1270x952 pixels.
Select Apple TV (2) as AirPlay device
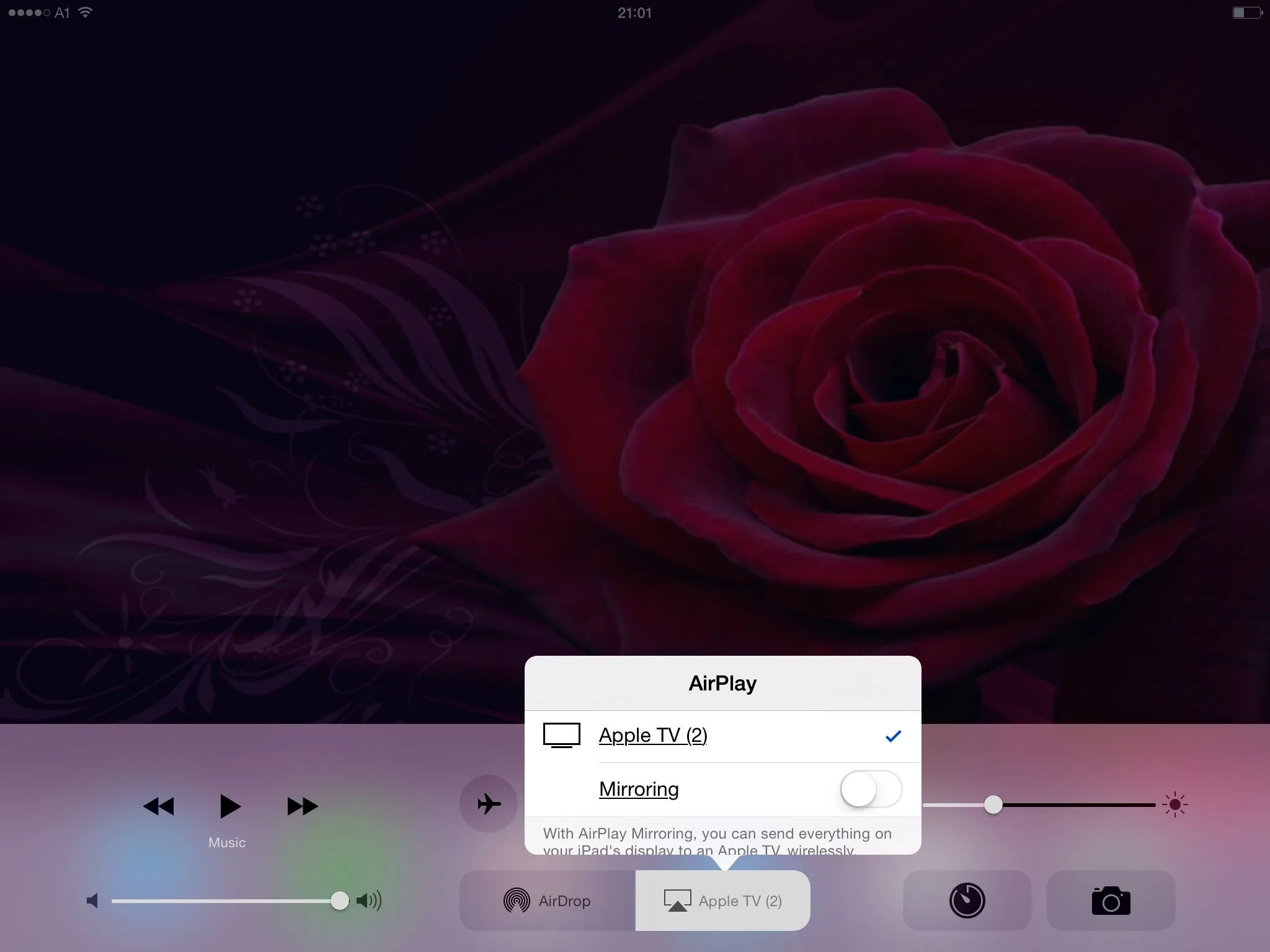click(x=653, y=736)
